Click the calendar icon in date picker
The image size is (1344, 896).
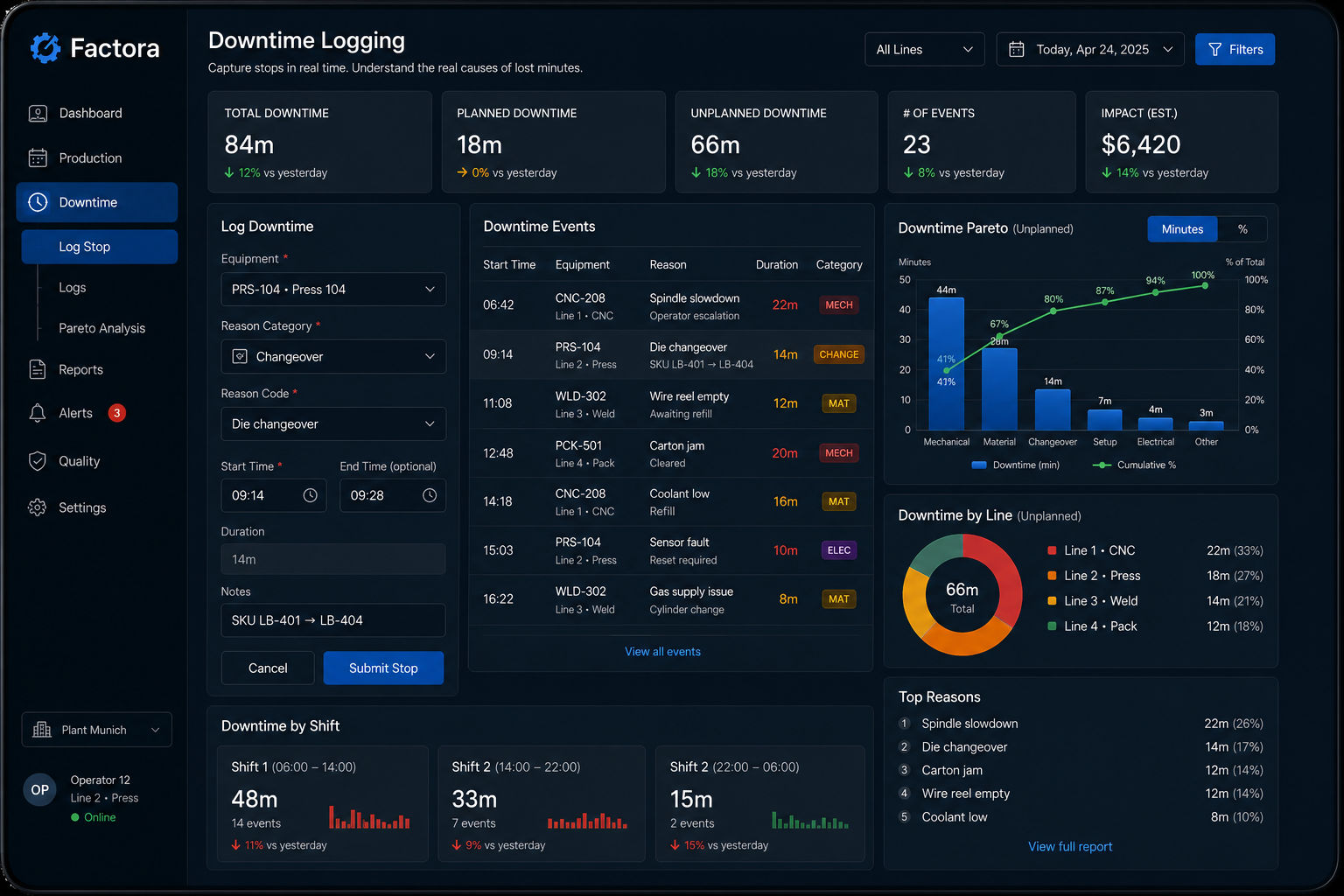click(x=1016, y=49)
